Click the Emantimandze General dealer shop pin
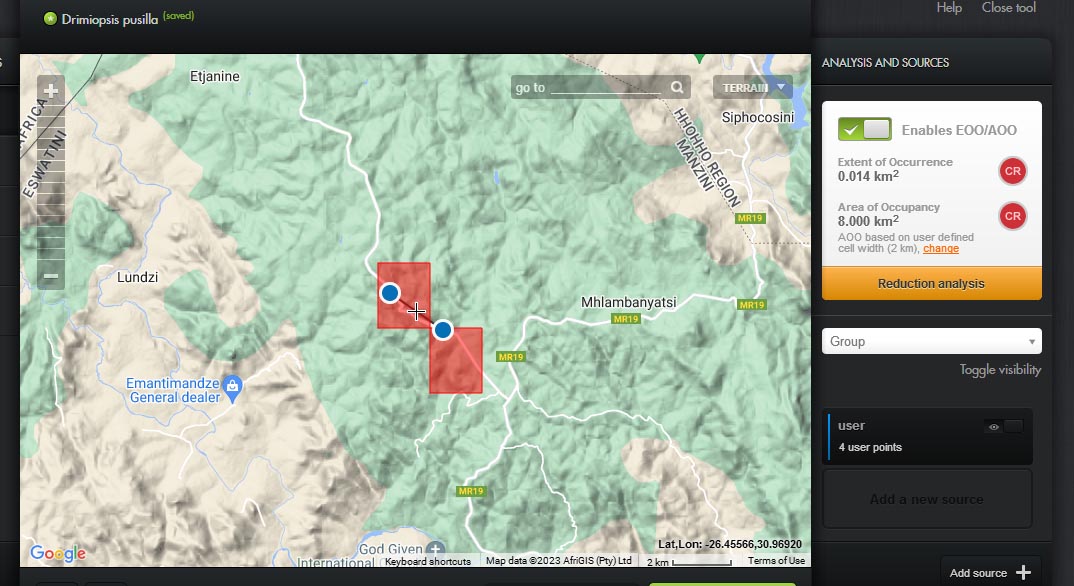 coord(232,385)
